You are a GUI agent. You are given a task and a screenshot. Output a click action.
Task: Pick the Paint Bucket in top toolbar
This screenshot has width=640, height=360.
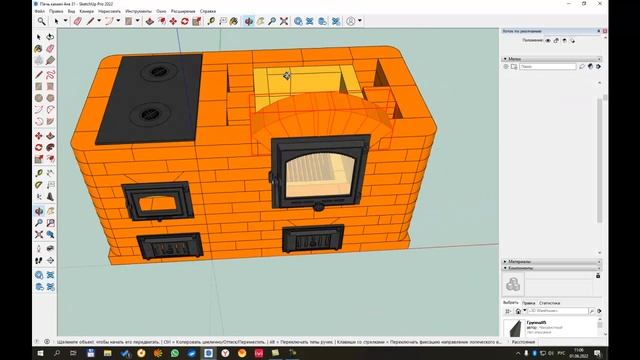coord(234,21)
